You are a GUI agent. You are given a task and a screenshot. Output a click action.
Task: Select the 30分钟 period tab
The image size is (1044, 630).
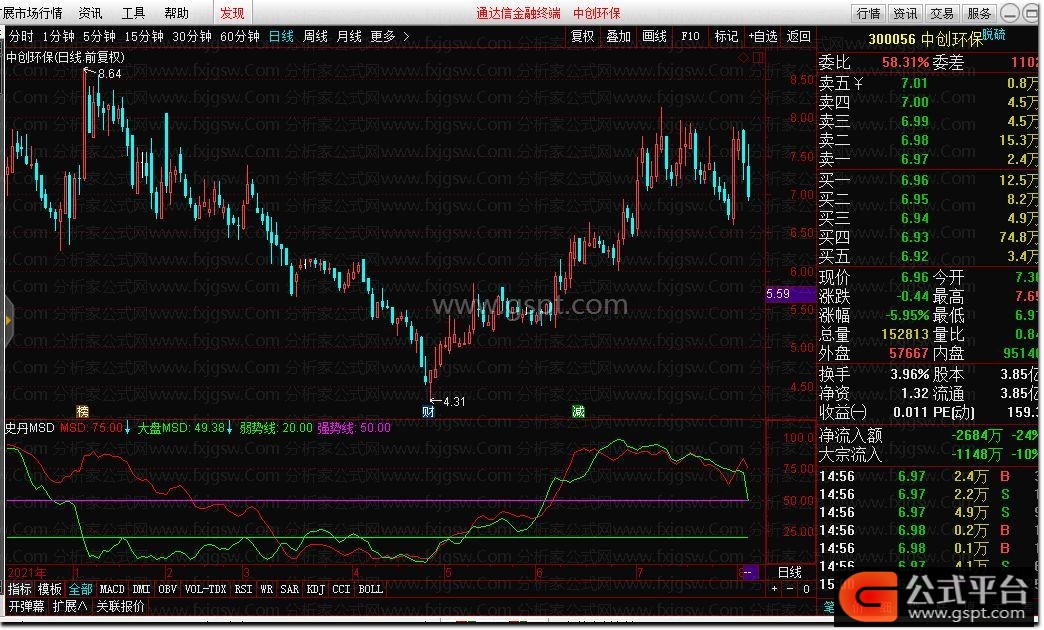coord(192,36)
